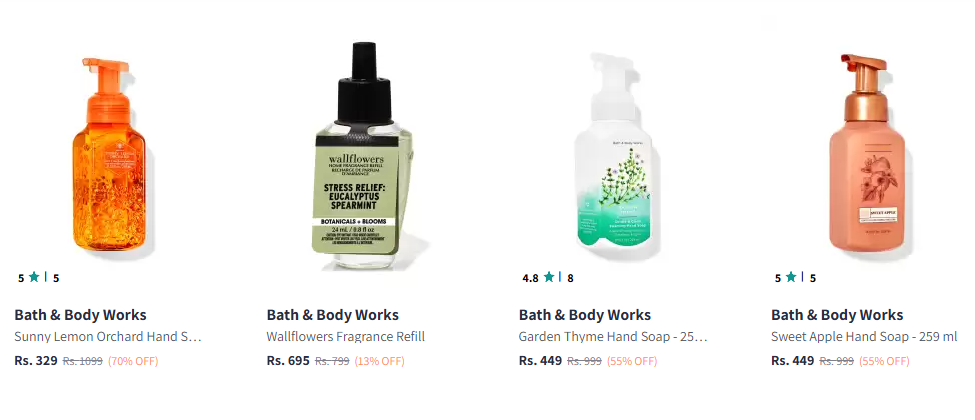Open the Sweet Apple Hand Soap 259 ml title
The image size is (975, 420).
tap(864, 337)
